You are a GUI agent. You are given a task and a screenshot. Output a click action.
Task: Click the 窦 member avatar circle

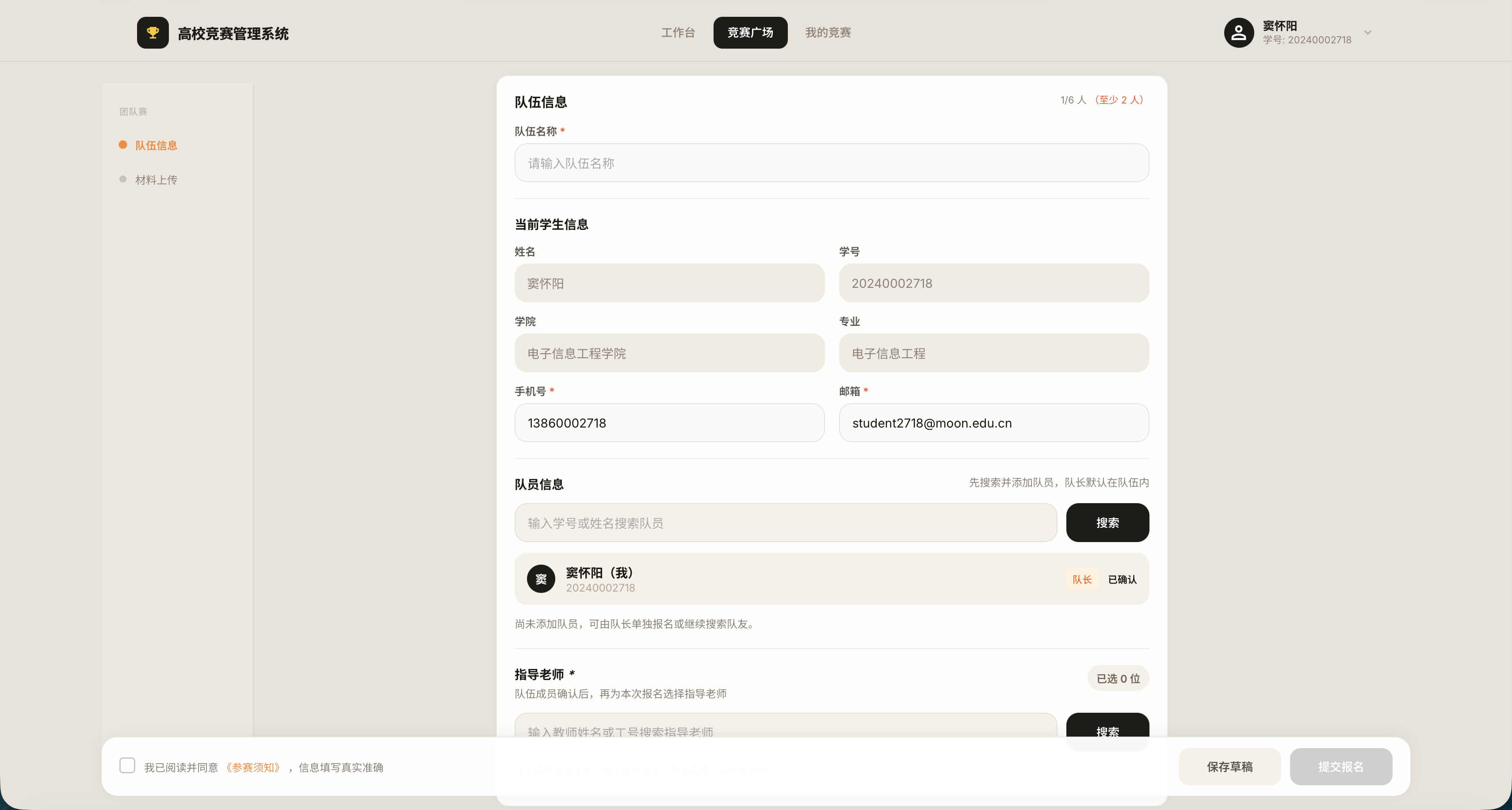click(x=541, y=579)
